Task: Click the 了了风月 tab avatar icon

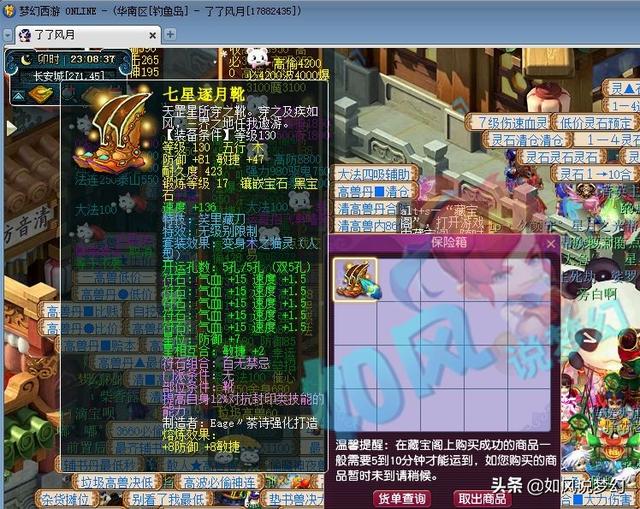Action: click(x=25, y=36)
